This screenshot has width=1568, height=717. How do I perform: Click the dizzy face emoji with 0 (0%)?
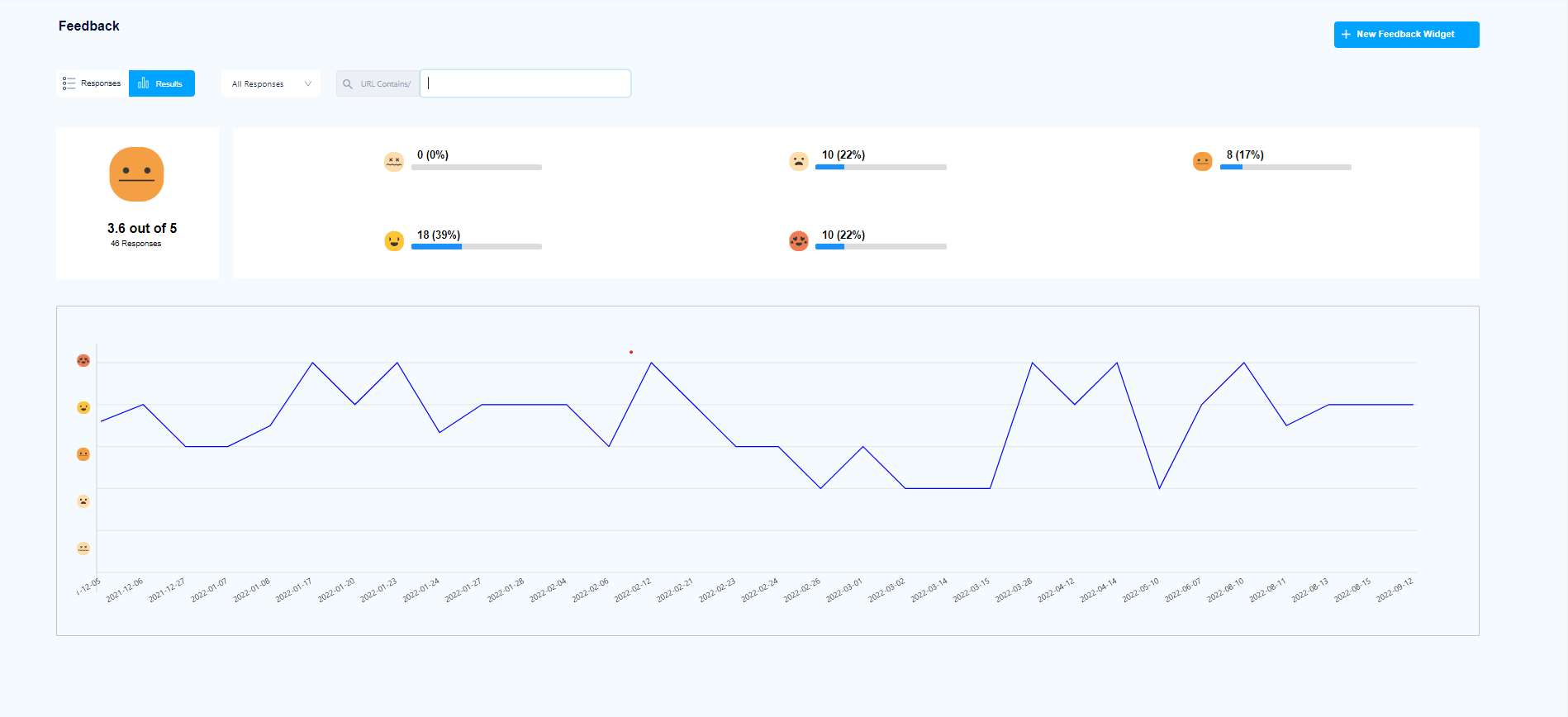[394, 161]
